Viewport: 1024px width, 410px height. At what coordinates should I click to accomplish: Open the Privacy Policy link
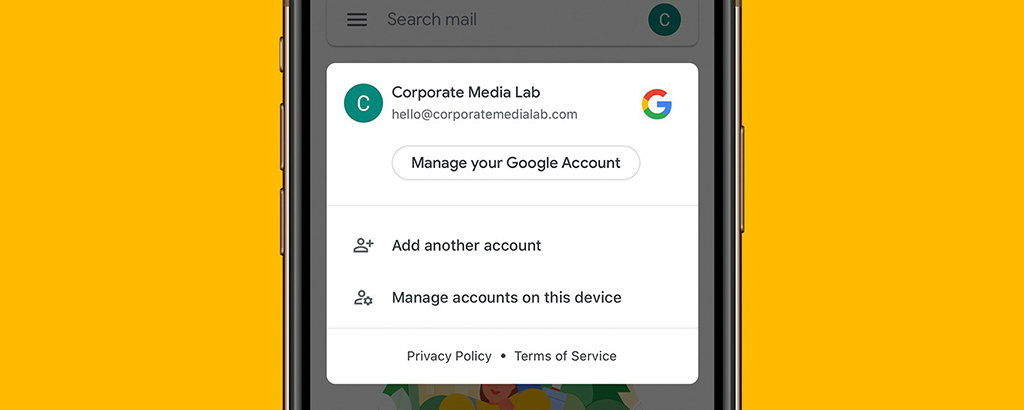(x=449, y=356)
